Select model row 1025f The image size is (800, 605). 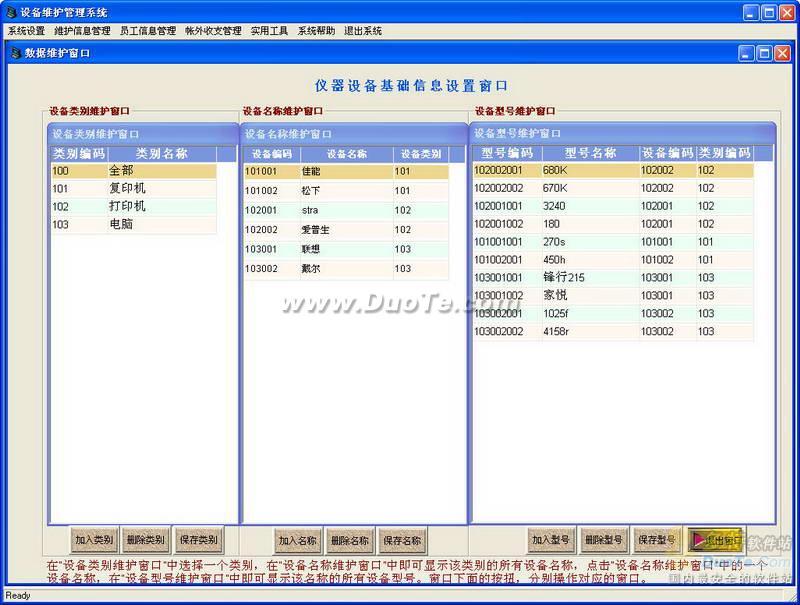point(613,313)
